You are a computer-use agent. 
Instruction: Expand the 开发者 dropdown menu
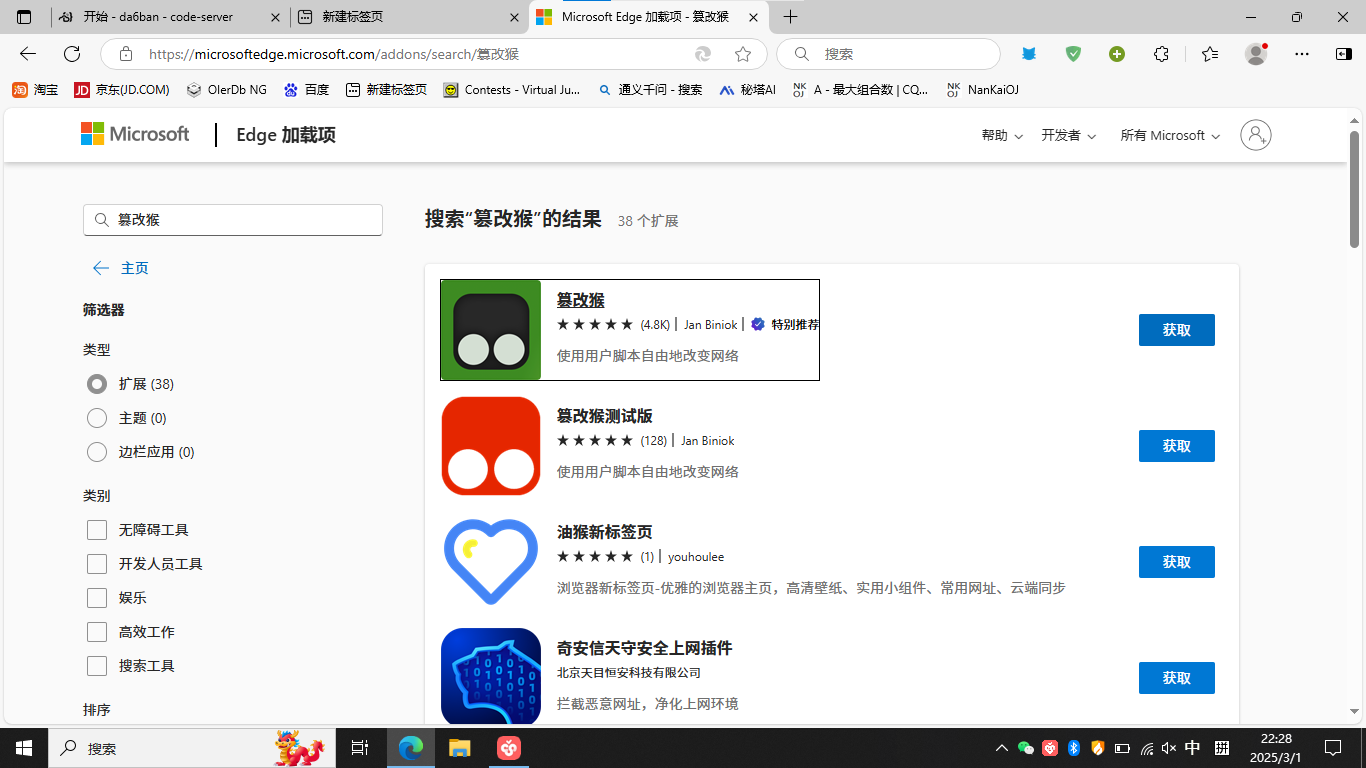pos(1069,135)
